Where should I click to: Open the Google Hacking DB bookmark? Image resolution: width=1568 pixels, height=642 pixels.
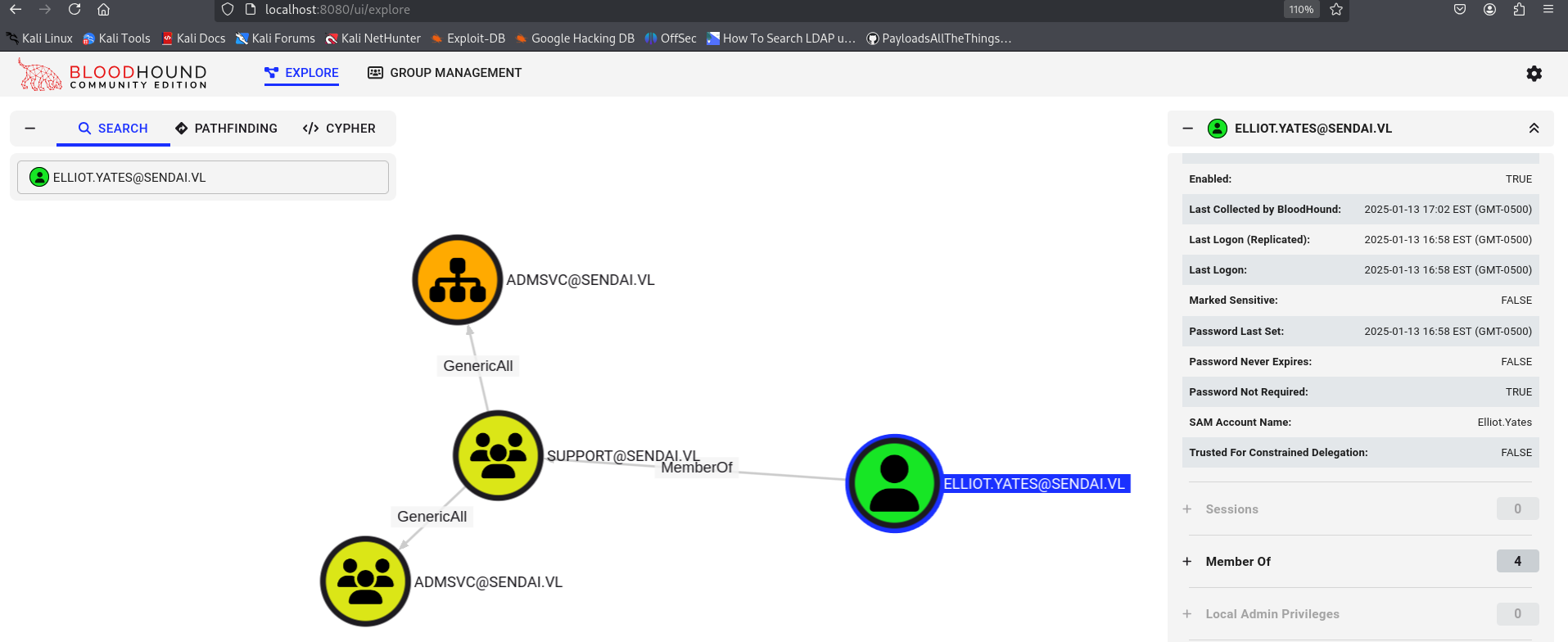click(575, 38)
